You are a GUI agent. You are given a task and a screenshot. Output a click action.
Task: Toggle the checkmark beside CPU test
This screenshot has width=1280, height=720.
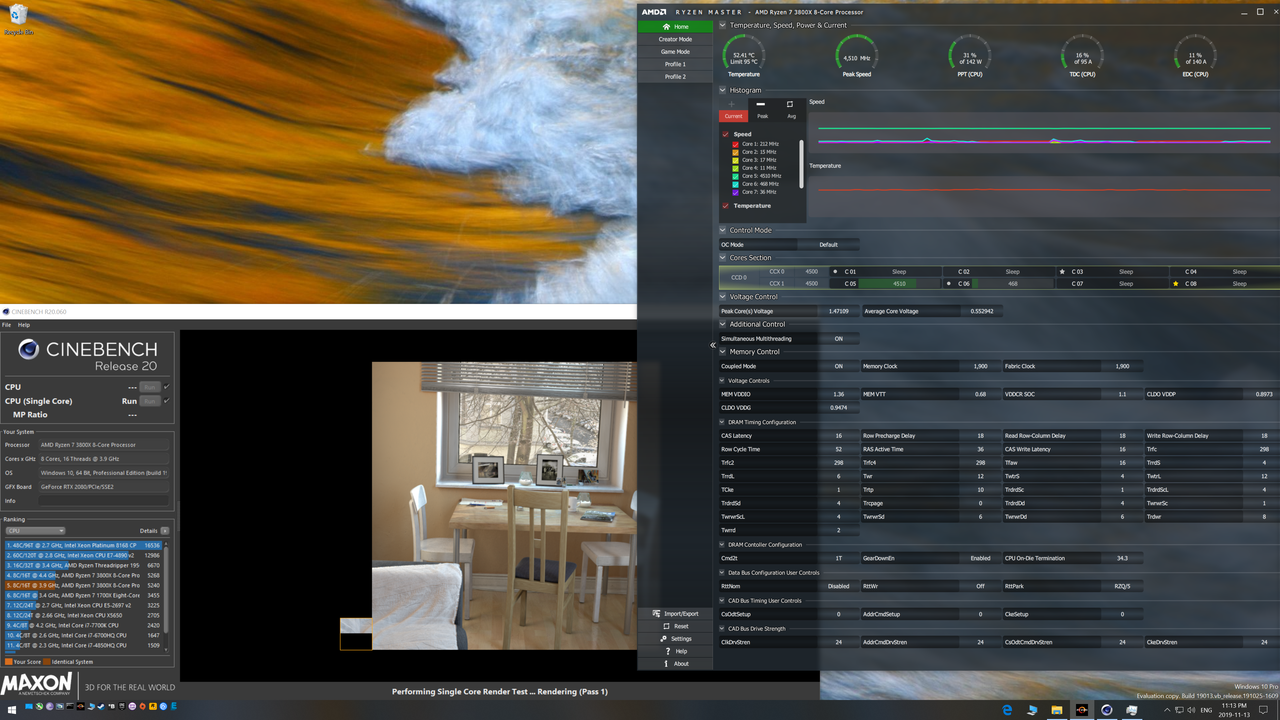pos(166,387)
